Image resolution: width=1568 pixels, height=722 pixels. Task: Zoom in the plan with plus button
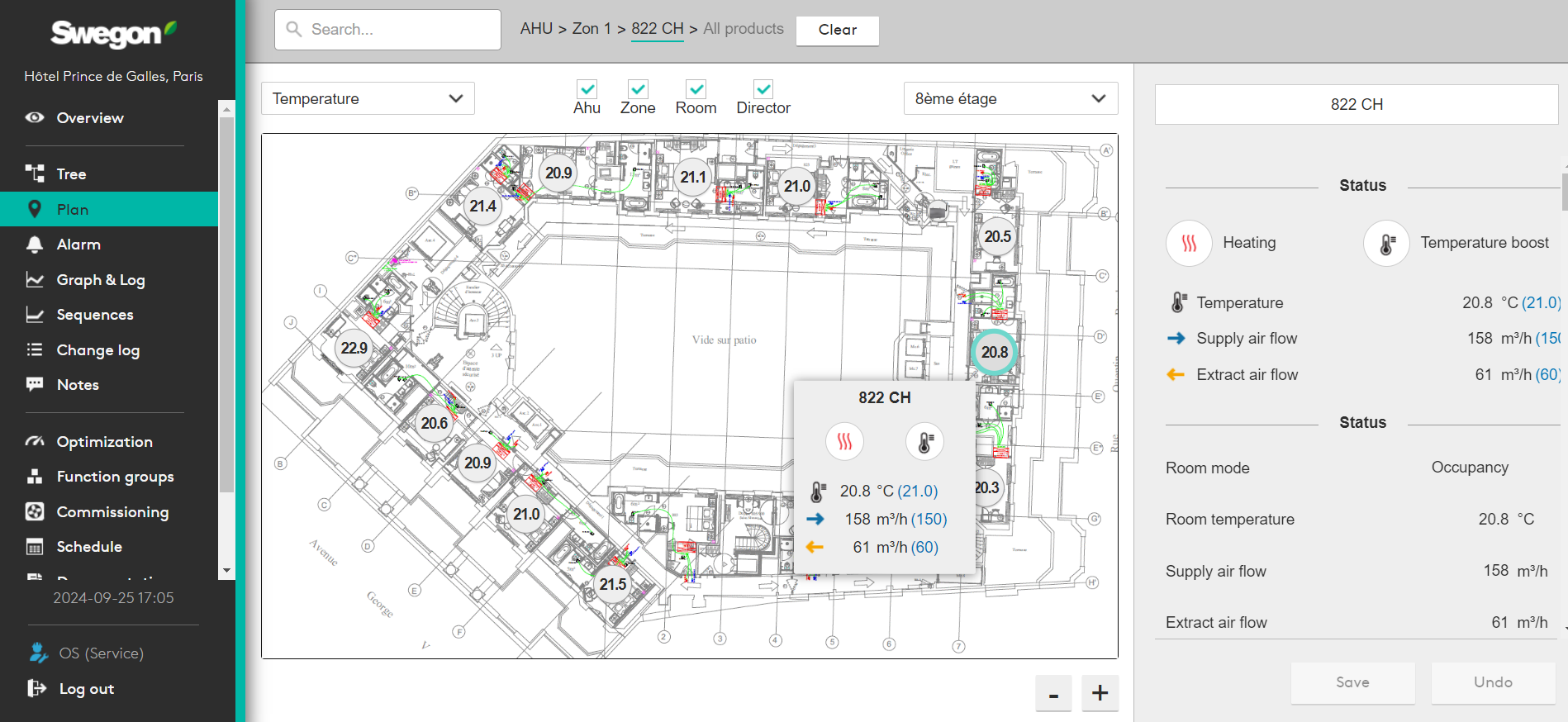pyautogui.click(x=1100, y=693)
